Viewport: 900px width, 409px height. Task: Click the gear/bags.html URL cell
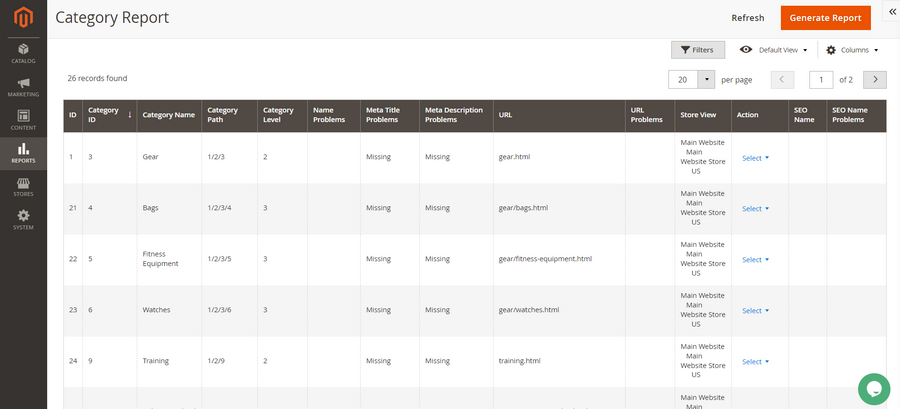point(559,209)
